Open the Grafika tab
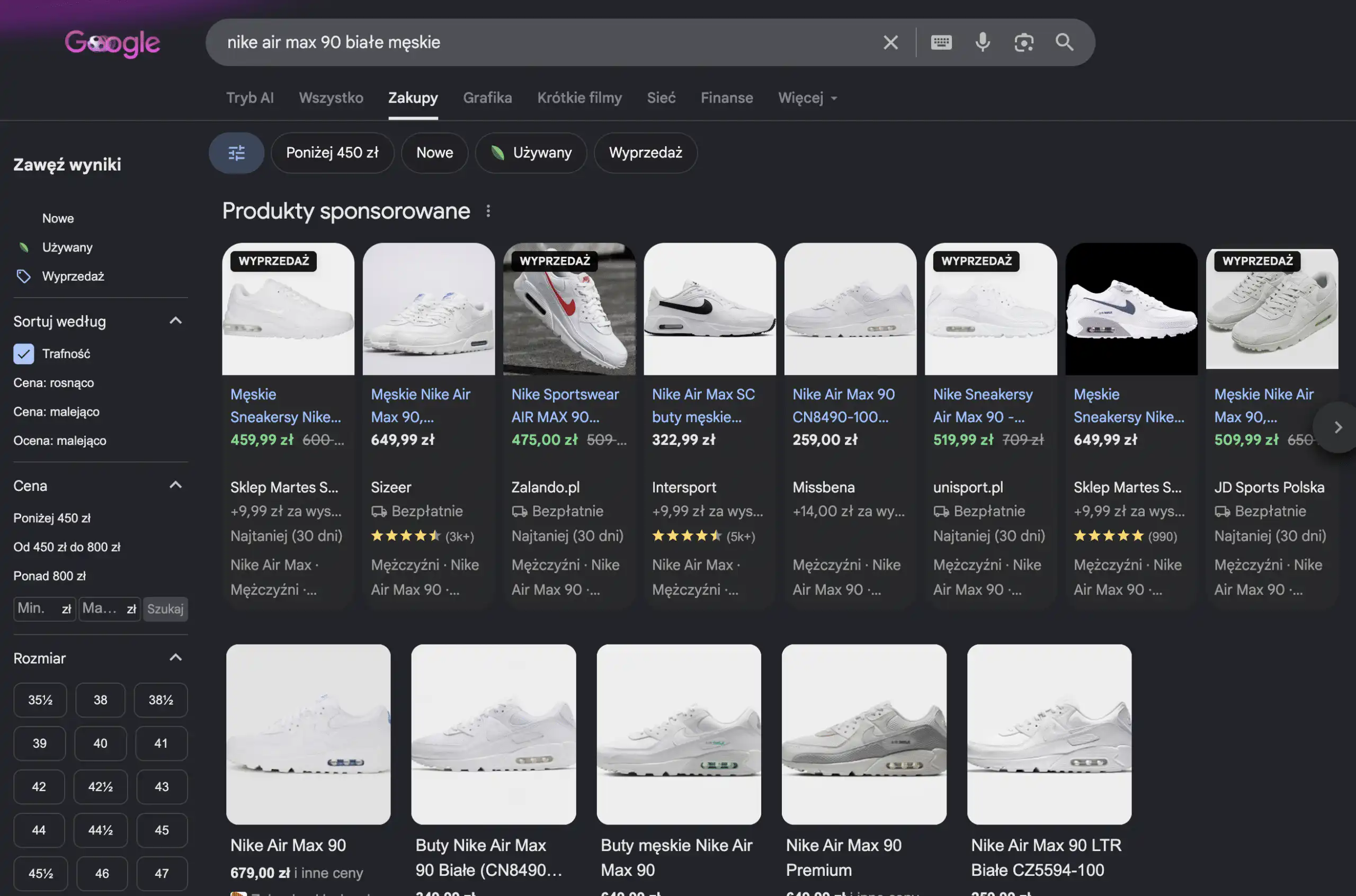The height and width of the screenshot is (896, 1356). pos(487,98)
